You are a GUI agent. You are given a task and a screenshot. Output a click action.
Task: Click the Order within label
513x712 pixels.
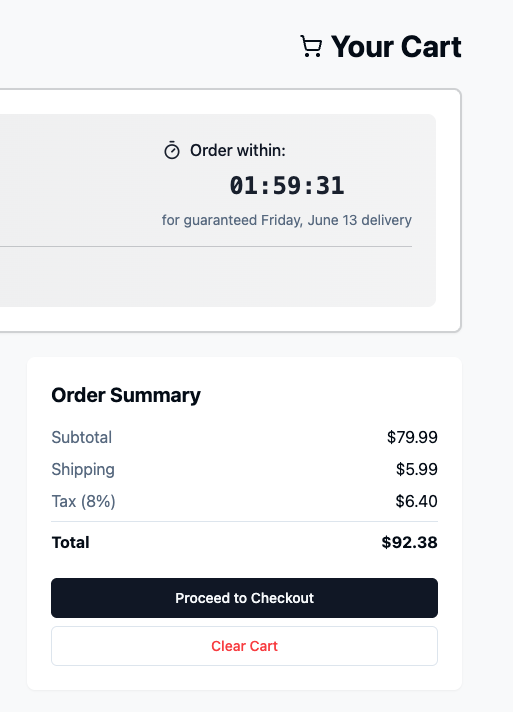tap(238, 150)
